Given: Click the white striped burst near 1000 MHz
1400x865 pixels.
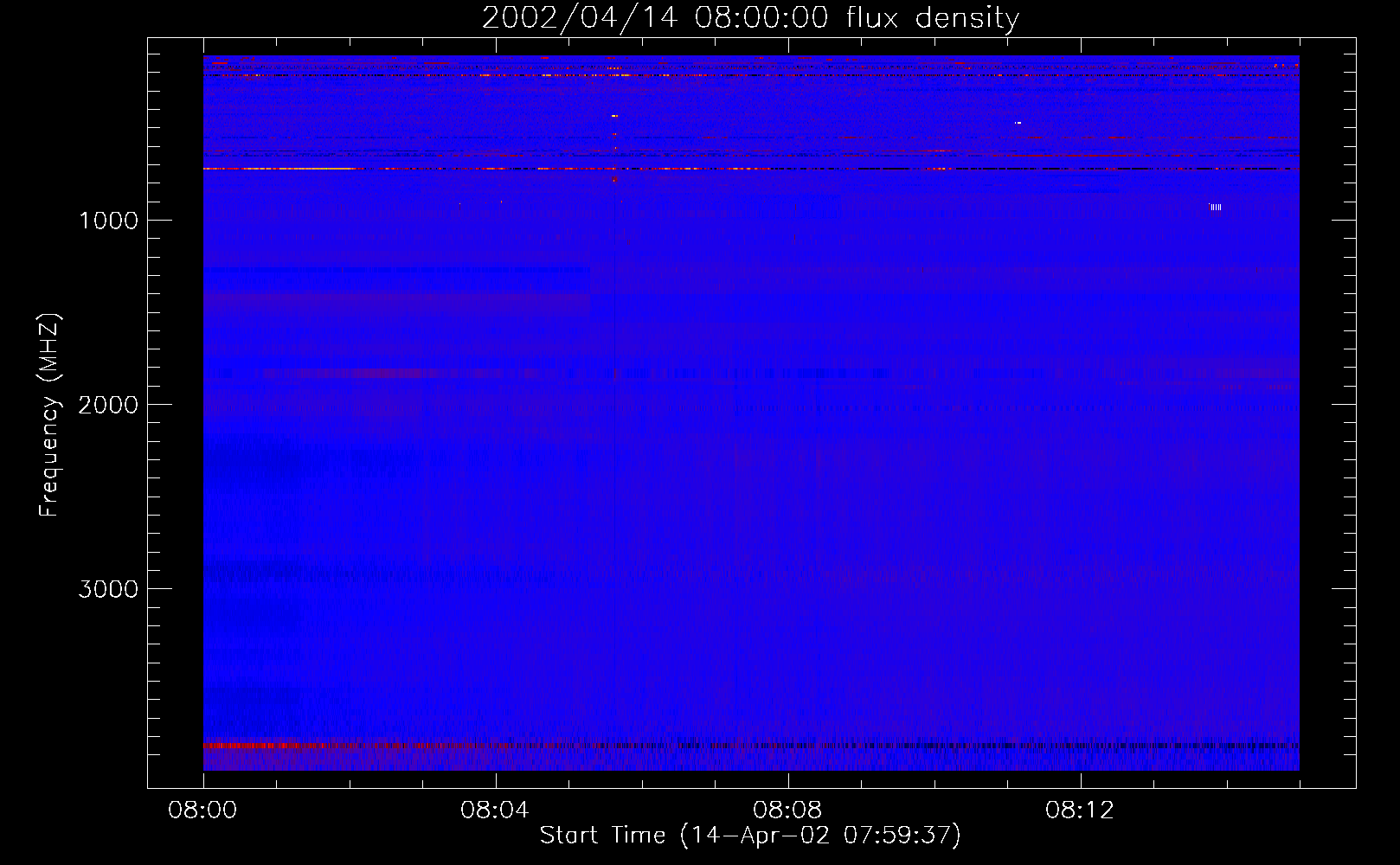Looking at the screenshot, I should click(x=1216, y=207).
